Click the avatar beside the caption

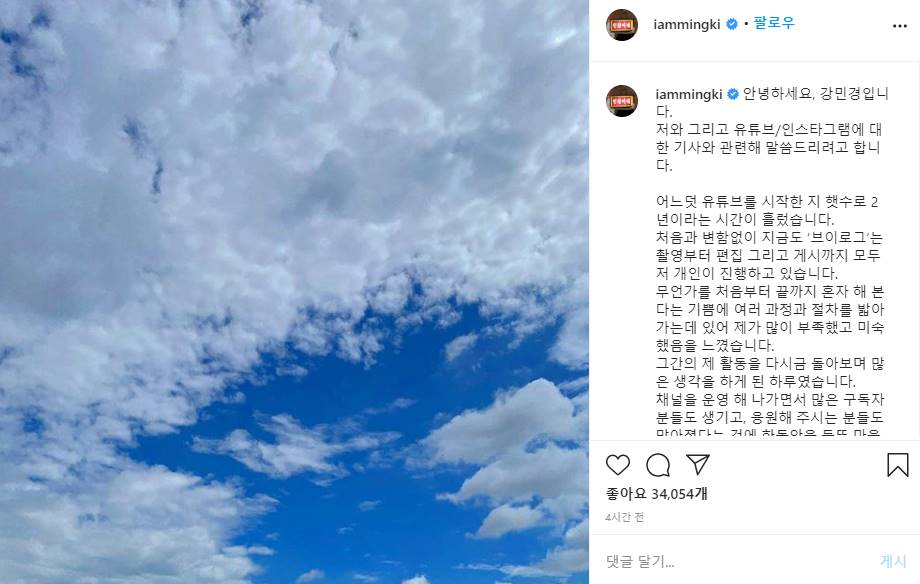click(x=622, y=101)
